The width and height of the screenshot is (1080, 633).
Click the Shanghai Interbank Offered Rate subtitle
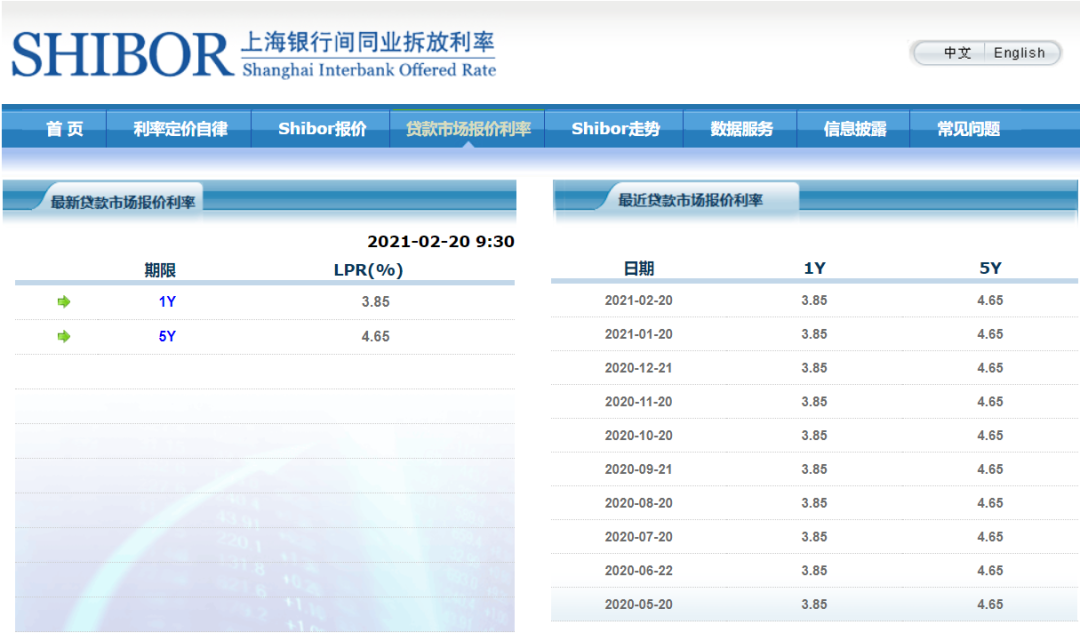point(369,70)
